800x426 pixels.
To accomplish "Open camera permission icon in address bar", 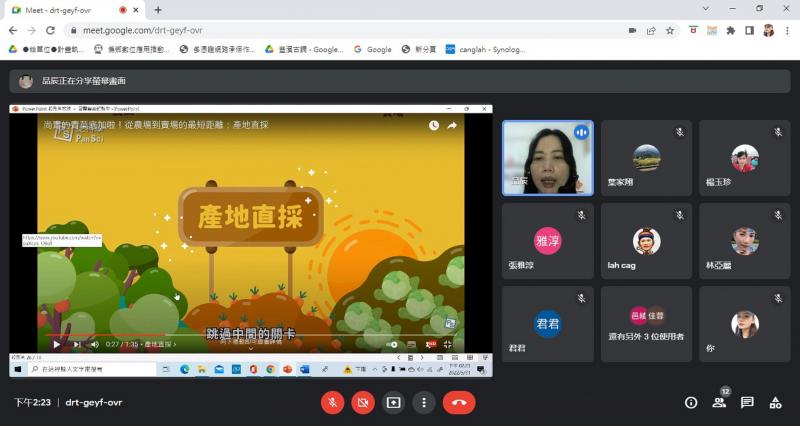I will point(632,31).
